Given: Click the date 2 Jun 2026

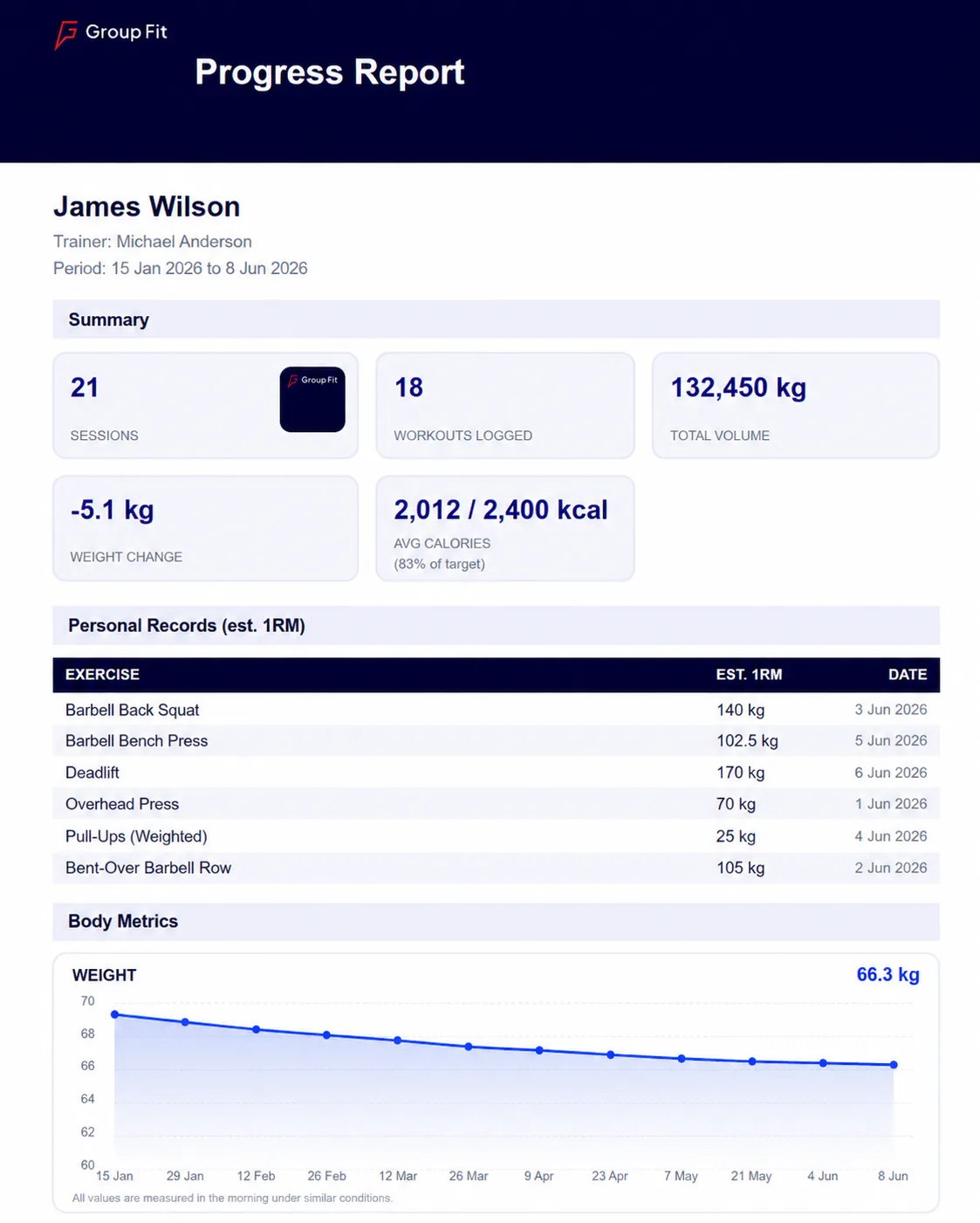Looking at the screenshot, I should click(891, 868).
